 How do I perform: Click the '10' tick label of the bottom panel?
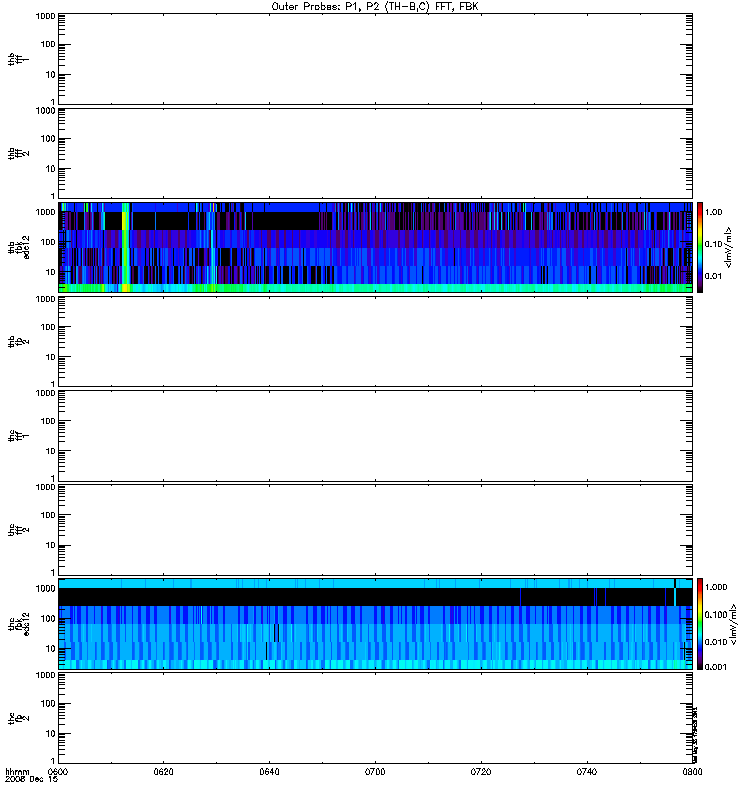[50, 734]
